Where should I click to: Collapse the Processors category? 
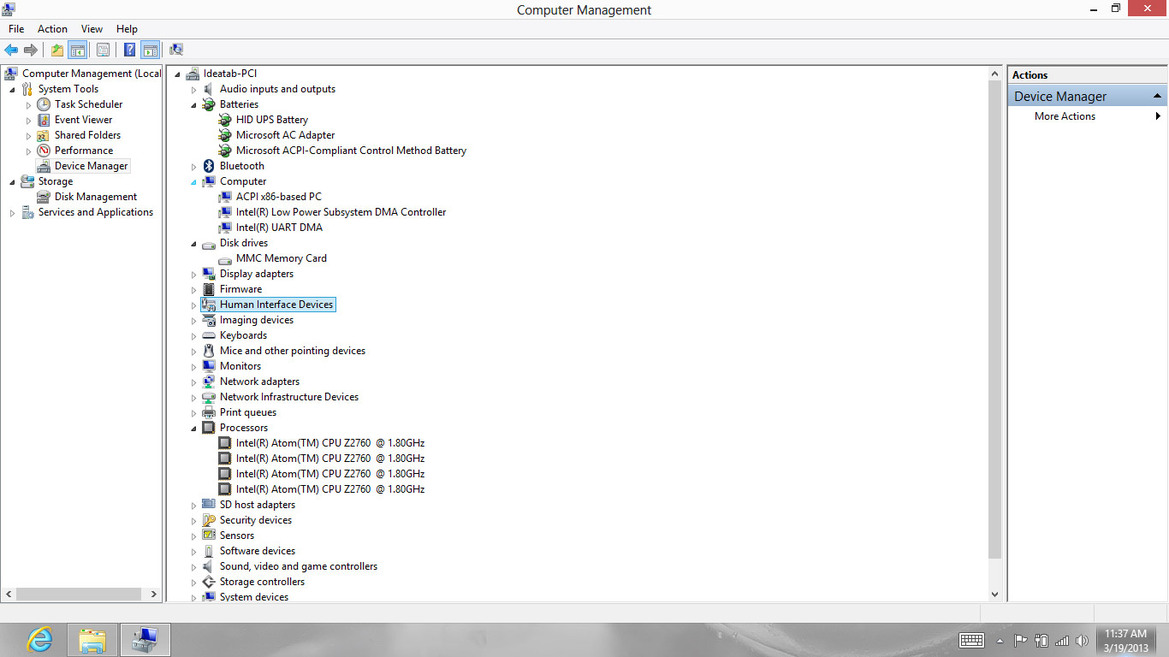pos(194,429)
